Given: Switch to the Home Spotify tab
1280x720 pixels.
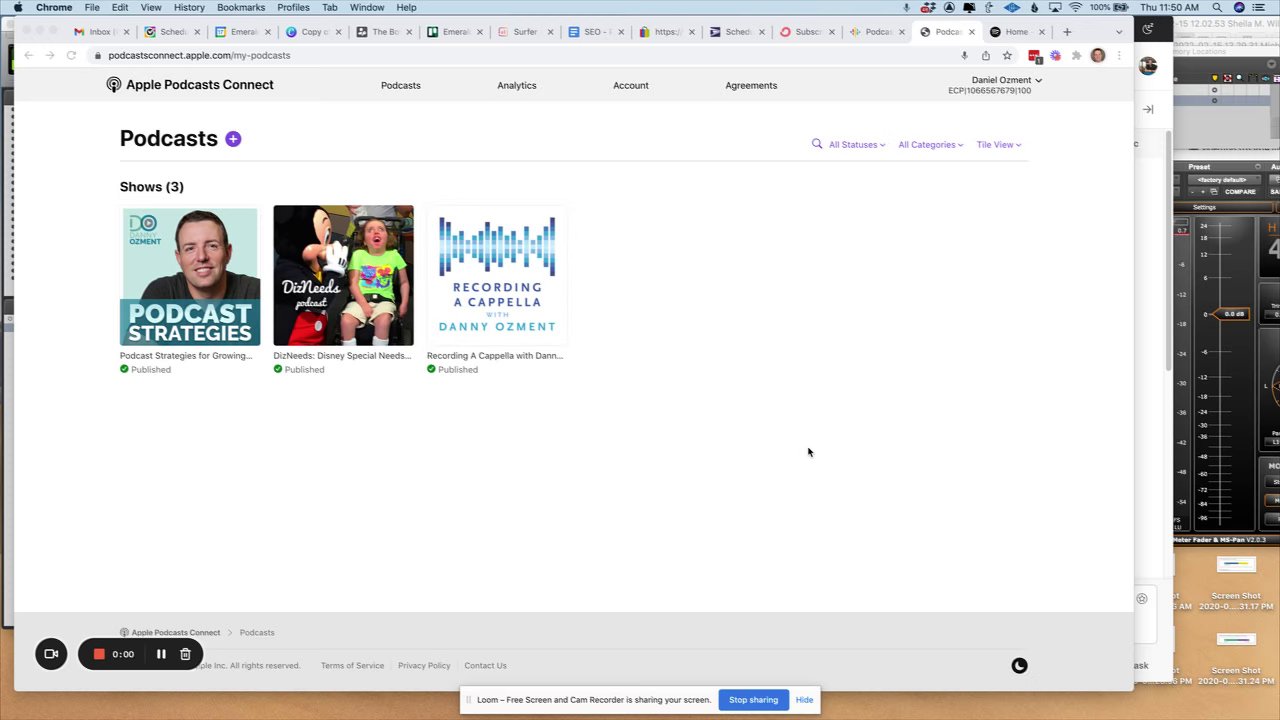Looking at the screenshot, I should (x=1016, y=32).
